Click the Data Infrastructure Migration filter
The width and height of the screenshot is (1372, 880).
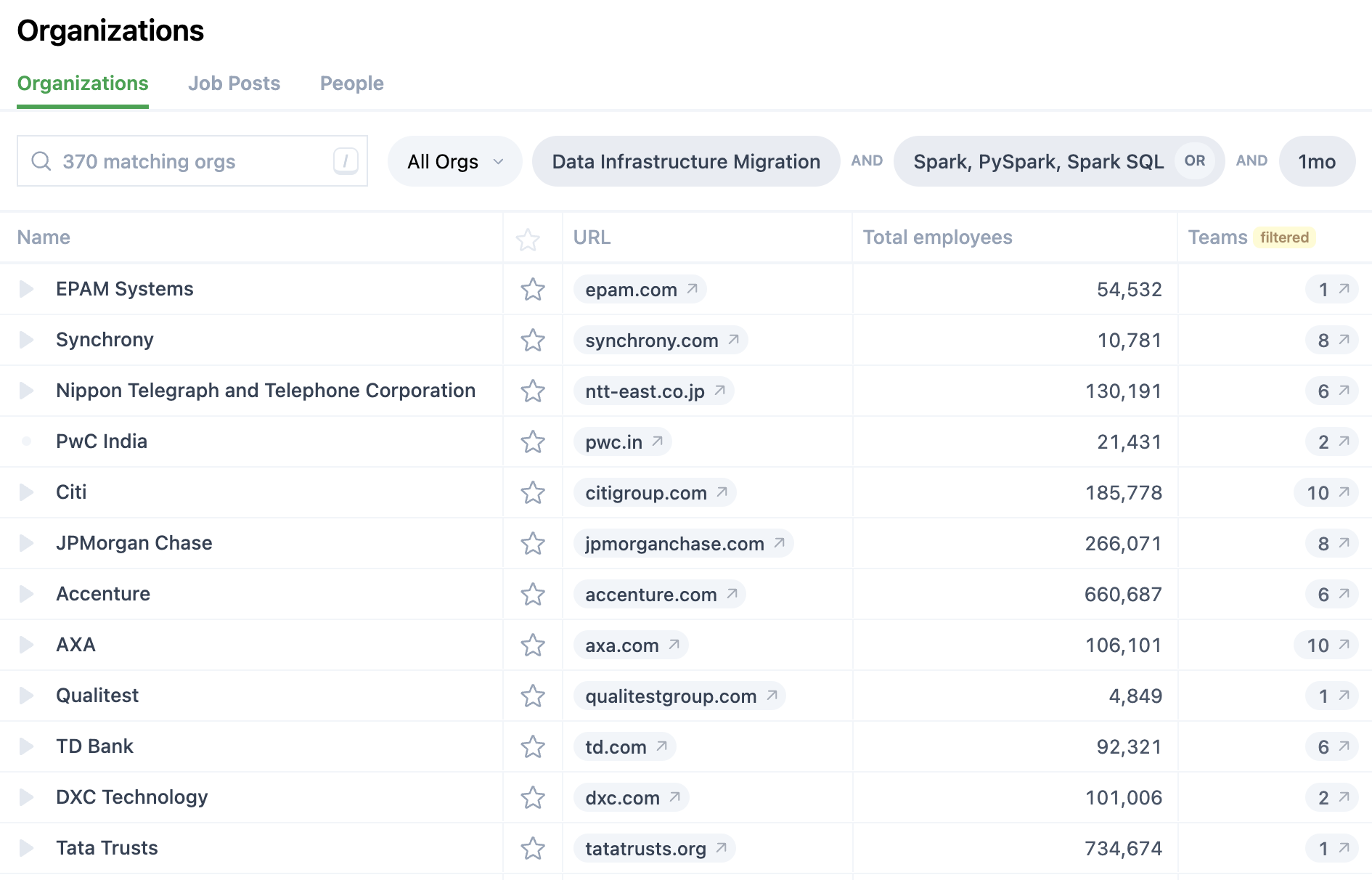[x=685, y=161]
